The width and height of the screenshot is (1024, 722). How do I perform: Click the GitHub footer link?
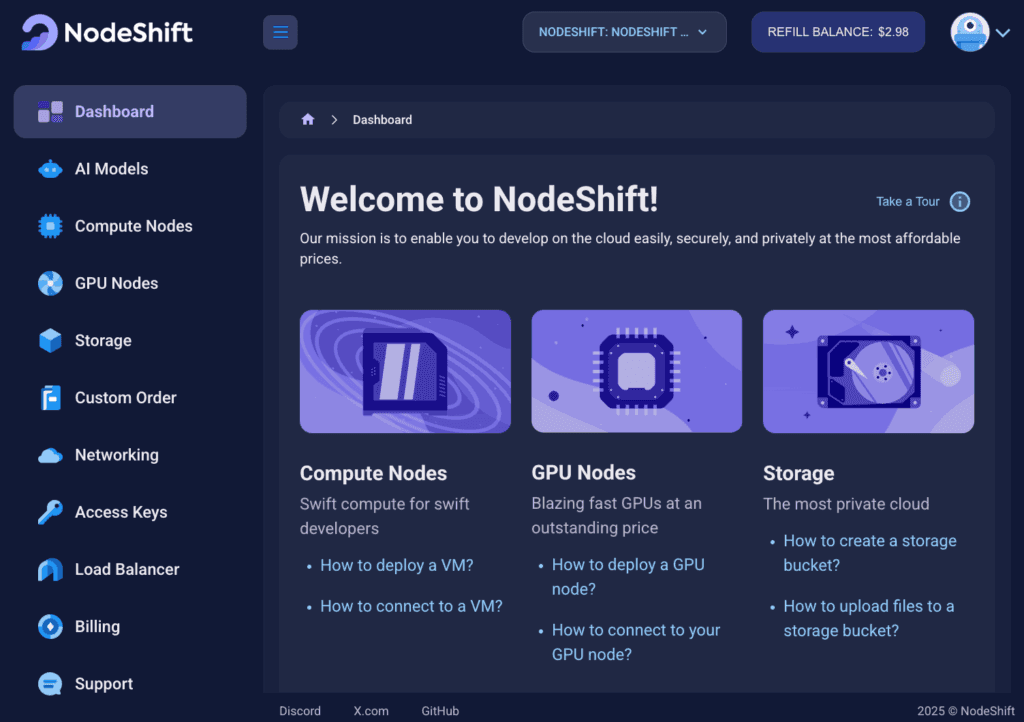(x=440, y=711)
